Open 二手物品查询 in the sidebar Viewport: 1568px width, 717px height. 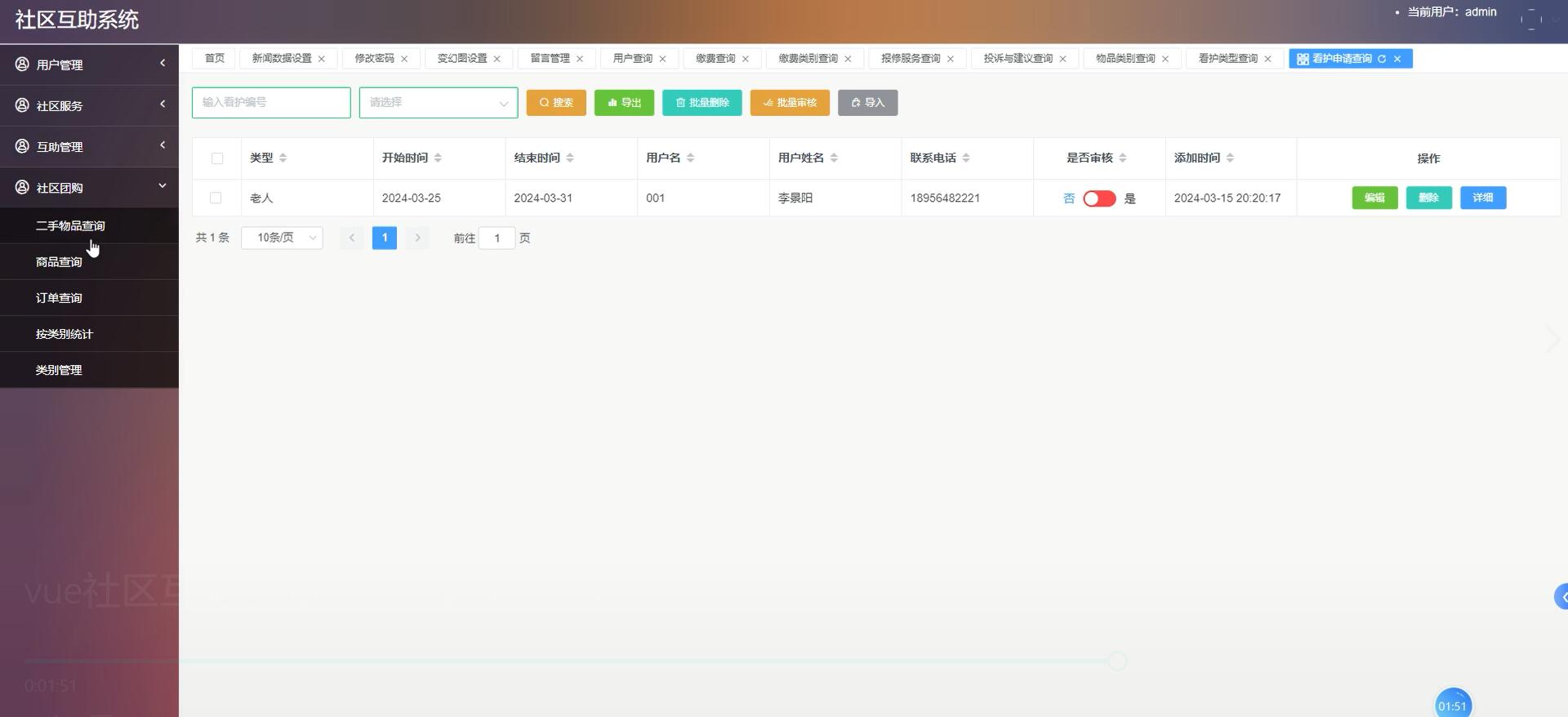[89, 225]
